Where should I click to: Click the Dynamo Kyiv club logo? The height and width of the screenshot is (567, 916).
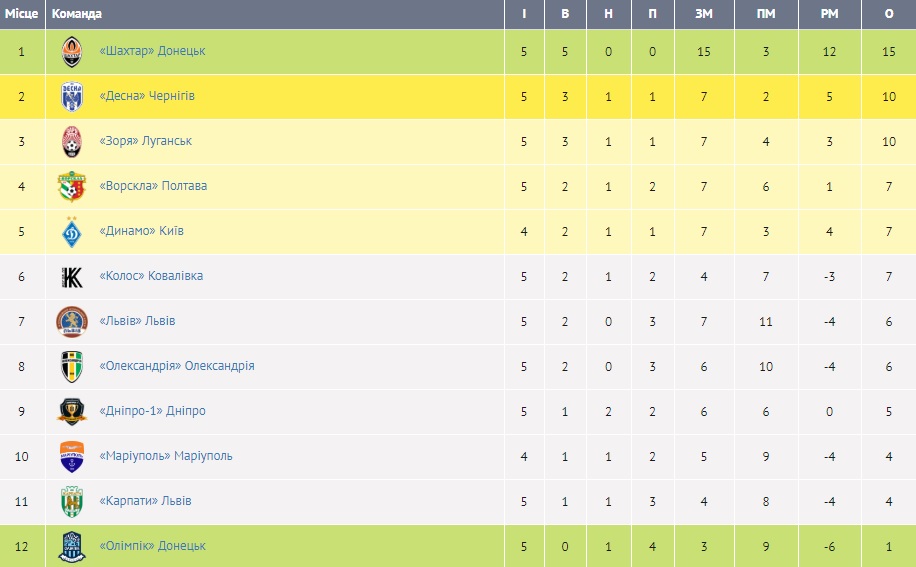point(72,231)
